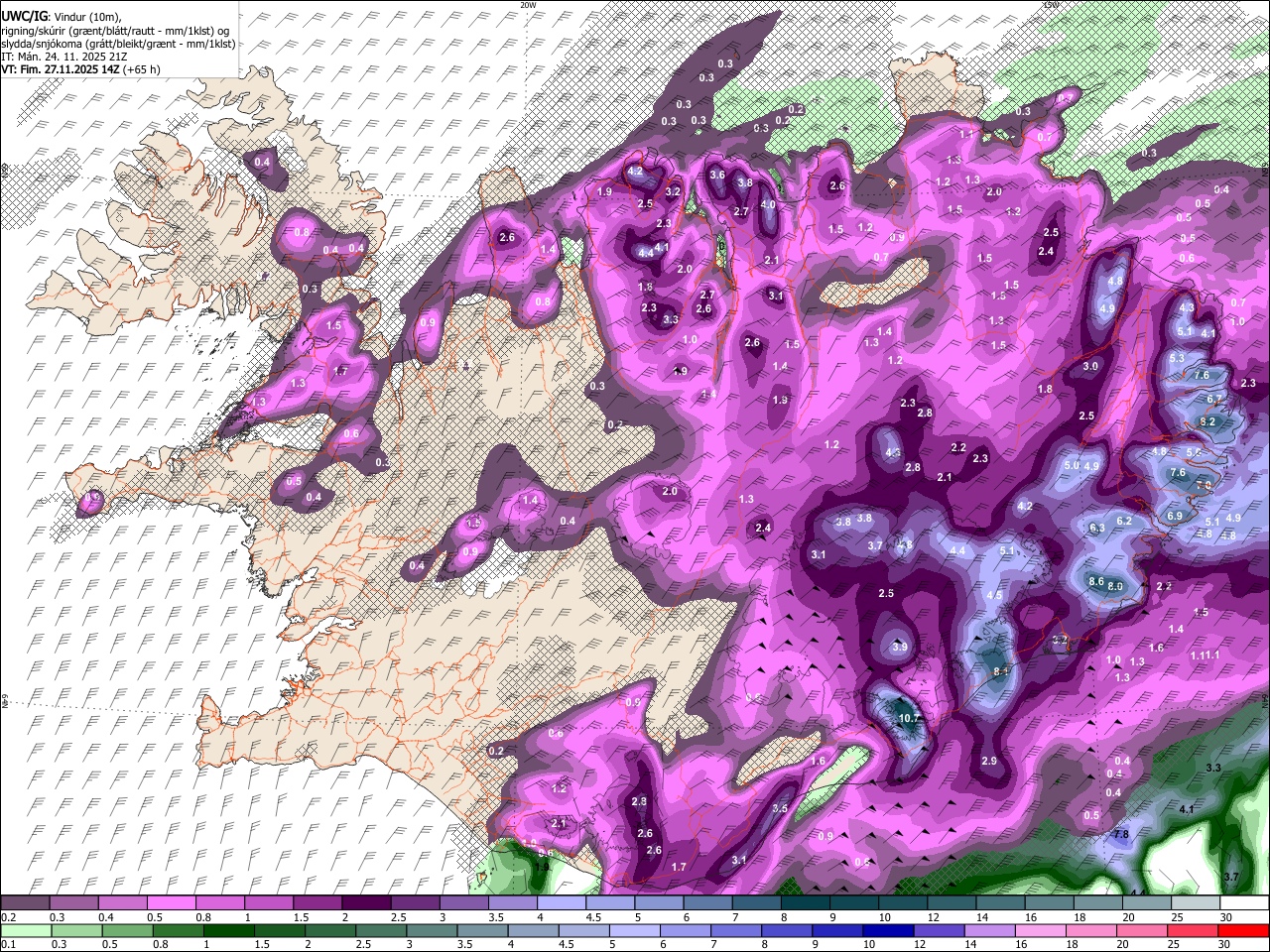This screenshot has height=952, width=1270.
Task: Click the 8.1 value on the map
Action: click(1000, 671)
